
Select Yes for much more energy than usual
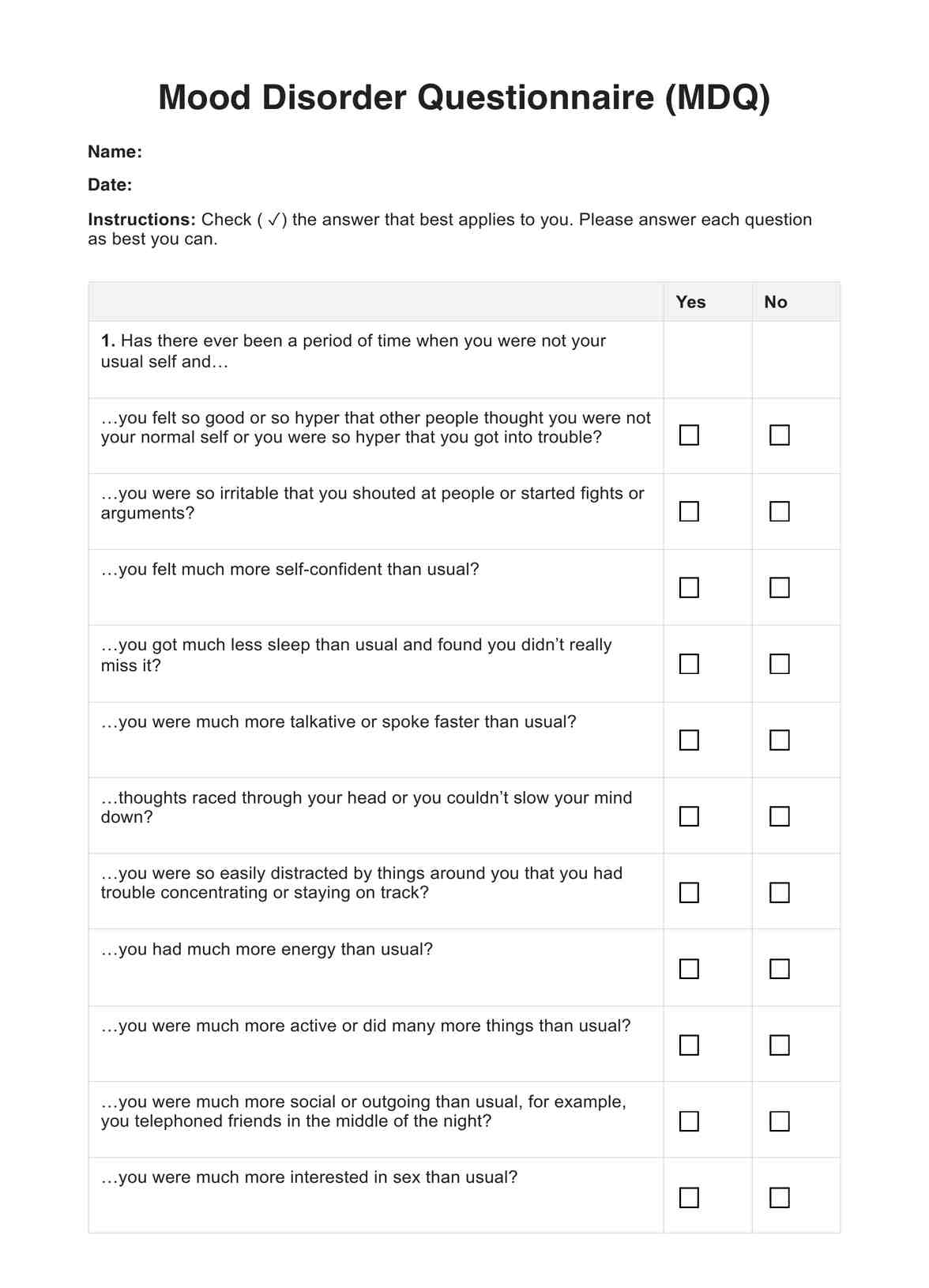coord(689,969)
